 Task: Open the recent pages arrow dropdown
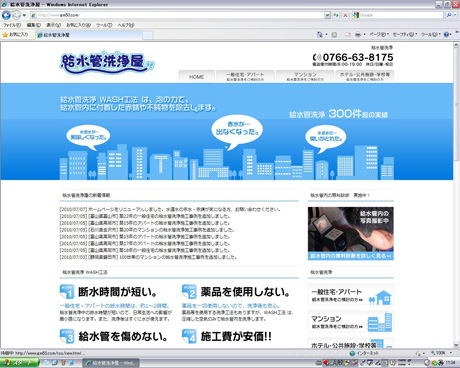(24, 15)
